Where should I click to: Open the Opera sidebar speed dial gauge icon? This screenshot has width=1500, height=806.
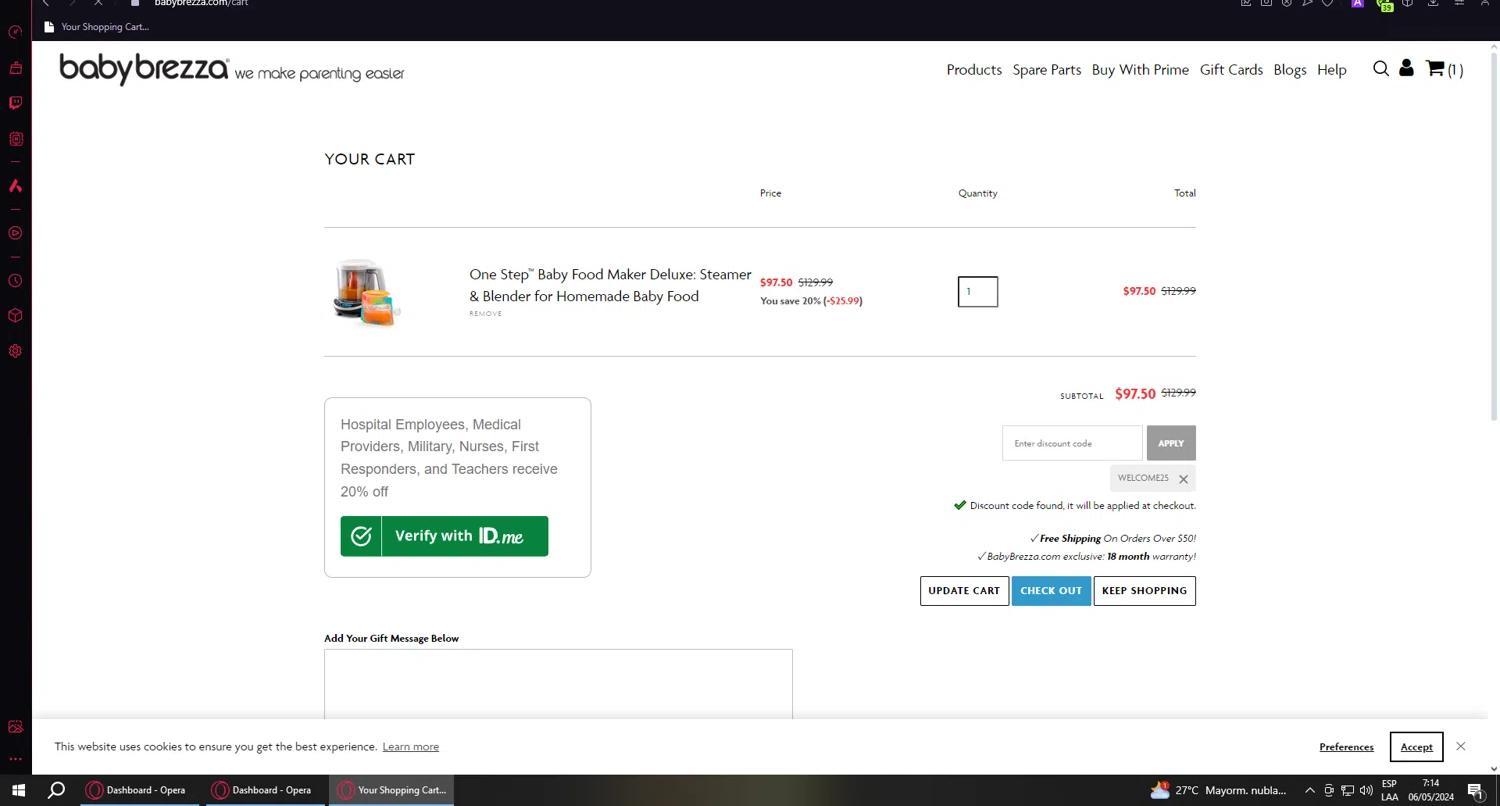(x=15, y=32)
